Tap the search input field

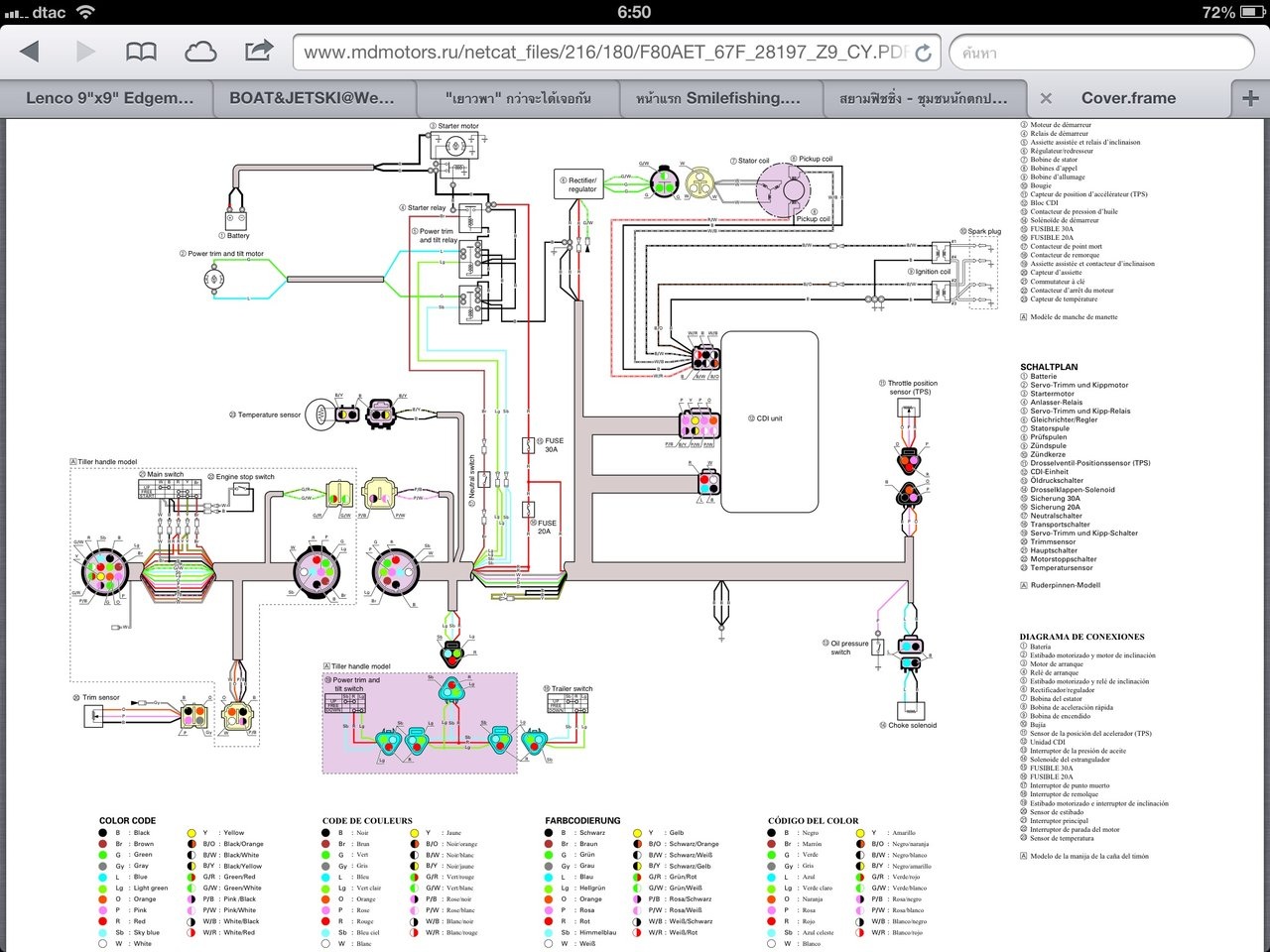click(x=1101, y=53)
